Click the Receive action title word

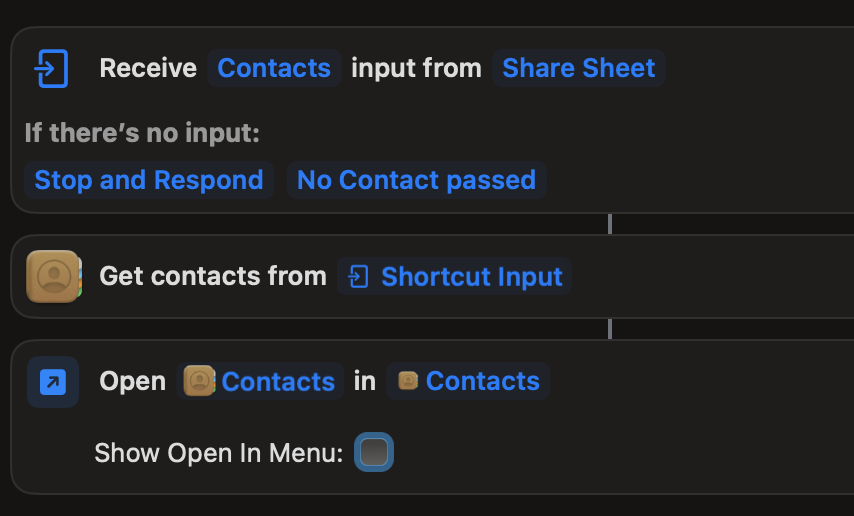tap(148, 68)
